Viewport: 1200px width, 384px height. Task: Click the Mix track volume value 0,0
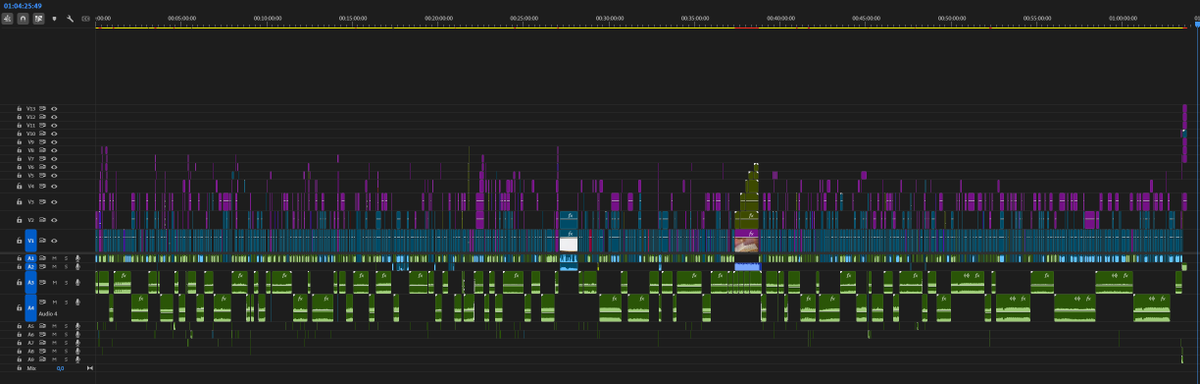point(60,368)
